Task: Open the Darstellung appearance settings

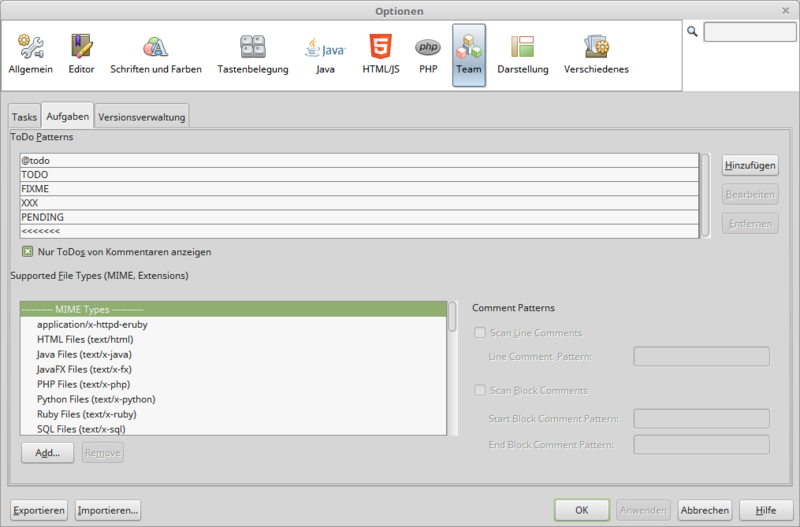Action: (x=522, y=55)
